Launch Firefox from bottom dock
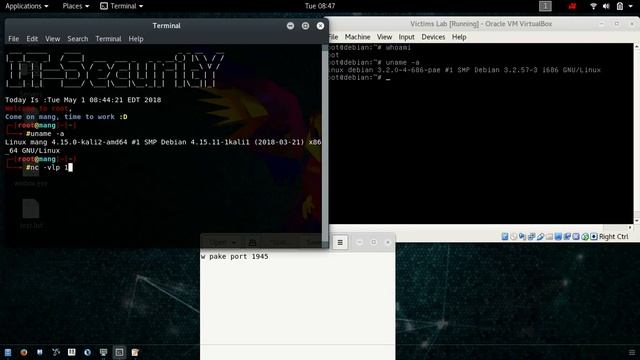 [24, 352]
